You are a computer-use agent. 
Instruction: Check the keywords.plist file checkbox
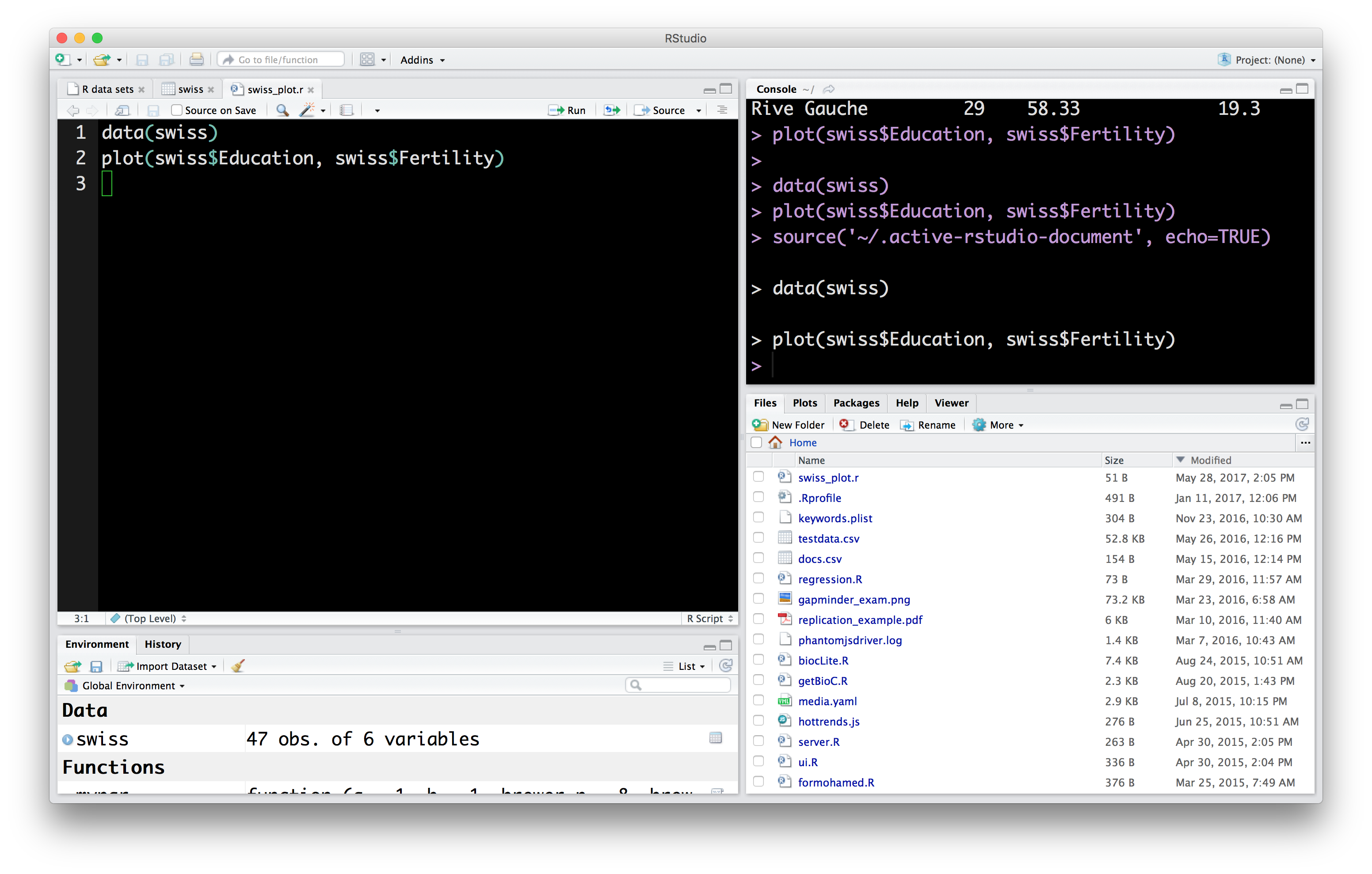[x=758, y=518]
